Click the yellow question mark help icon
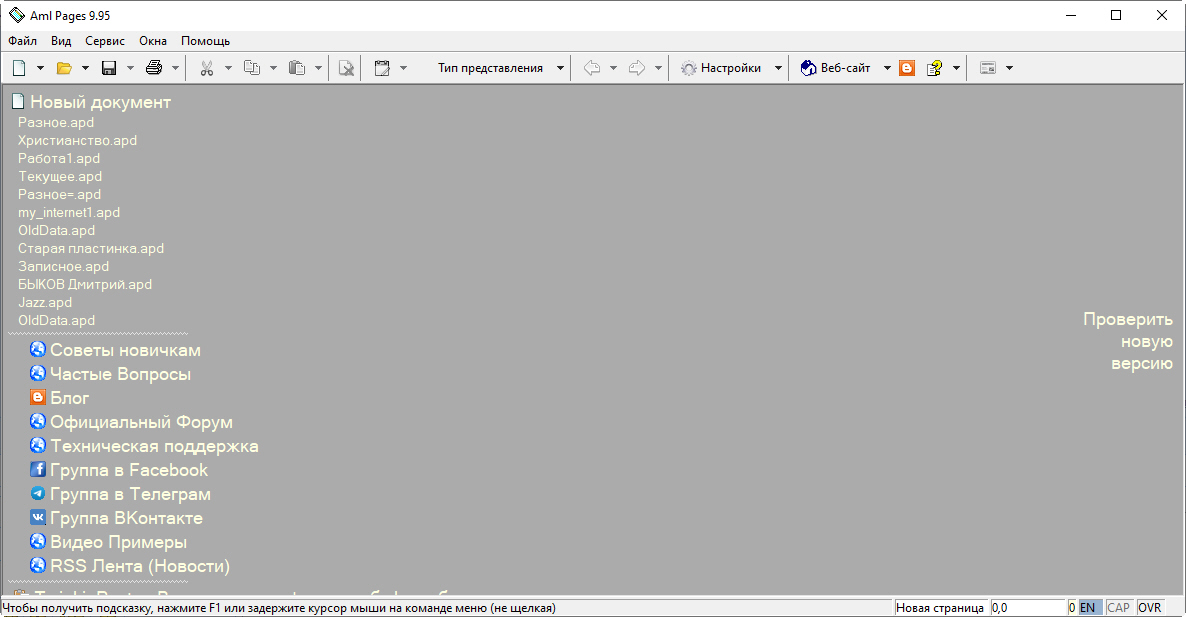This screenshot has height=617, width=1186. tap(935, 68)
